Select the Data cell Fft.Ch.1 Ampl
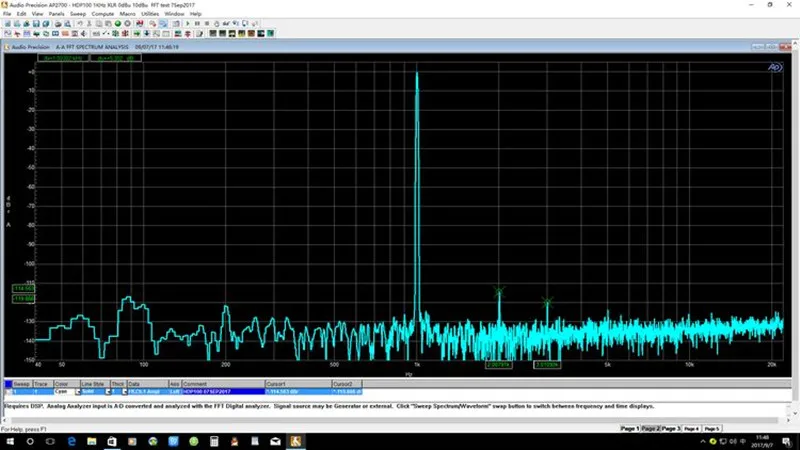Viewport: 800px width, 450px height. [147, 391]
